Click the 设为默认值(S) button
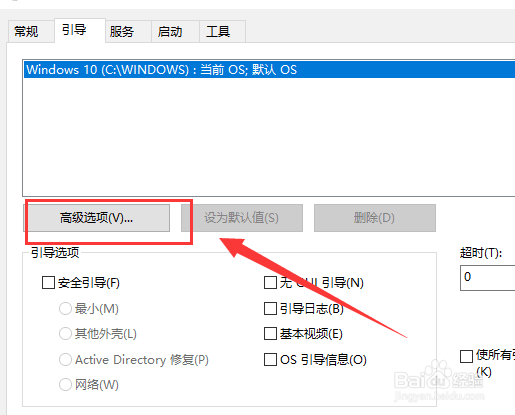Viewport: 515px width, 415px height. point(242,218)
